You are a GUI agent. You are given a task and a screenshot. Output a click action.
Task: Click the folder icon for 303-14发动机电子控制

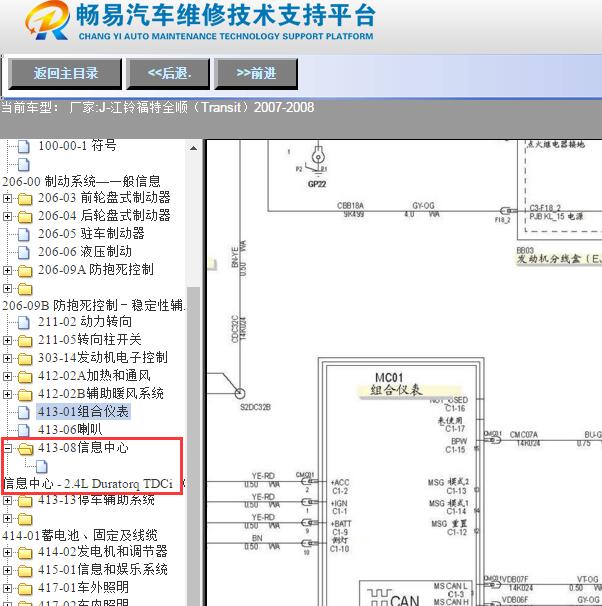(25, 358)
